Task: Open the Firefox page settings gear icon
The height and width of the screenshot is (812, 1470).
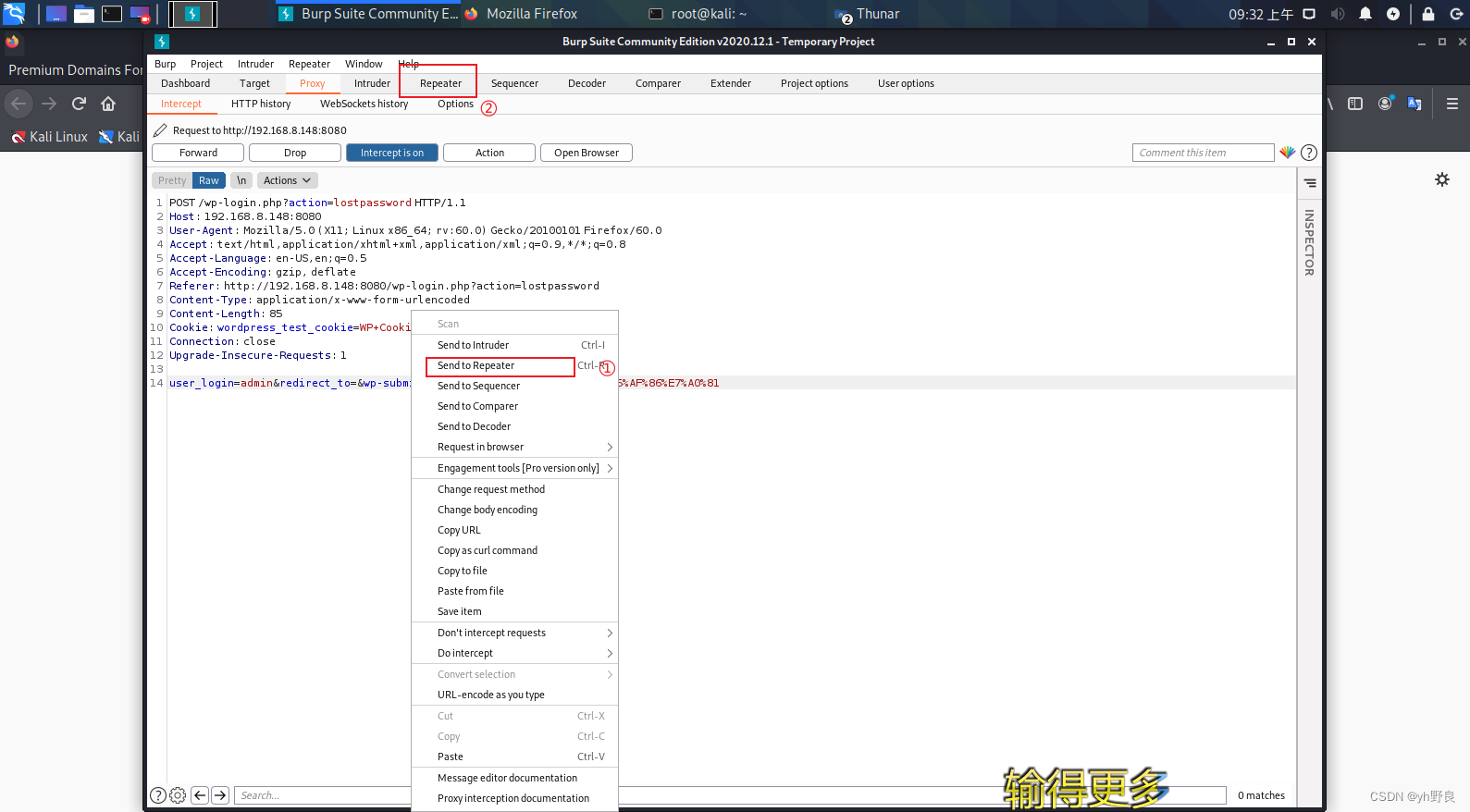Action: point(1442,179)
